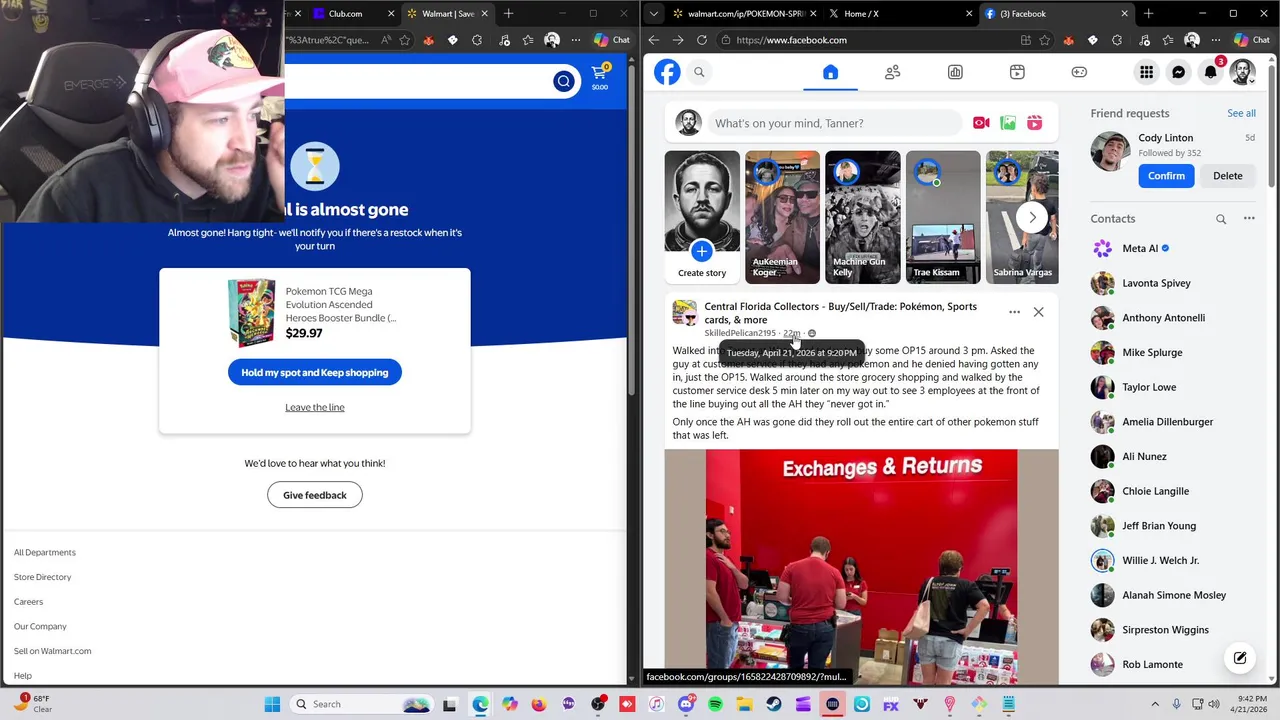Open Facebook Friends icon in top navigation
Viewport: 1280px width, 720px height.
tap(892, 72)
